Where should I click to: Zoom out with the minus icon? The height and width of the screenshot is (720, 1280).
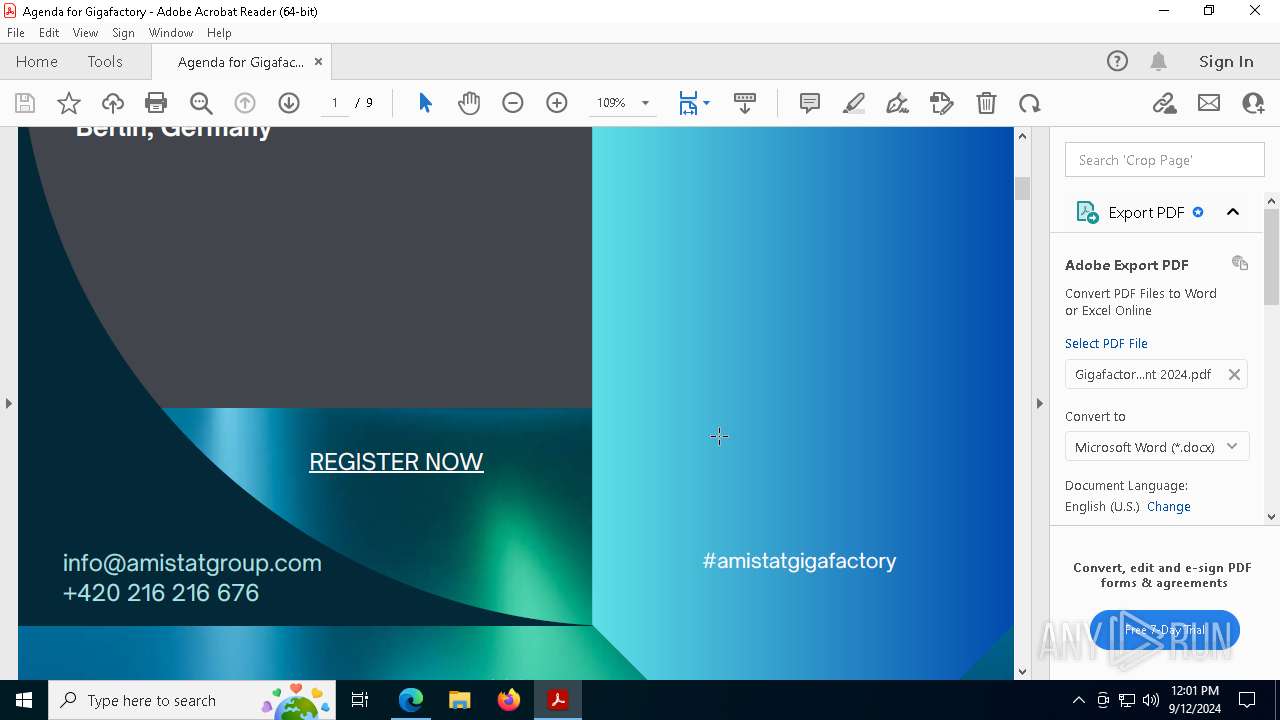pos(513,103)
